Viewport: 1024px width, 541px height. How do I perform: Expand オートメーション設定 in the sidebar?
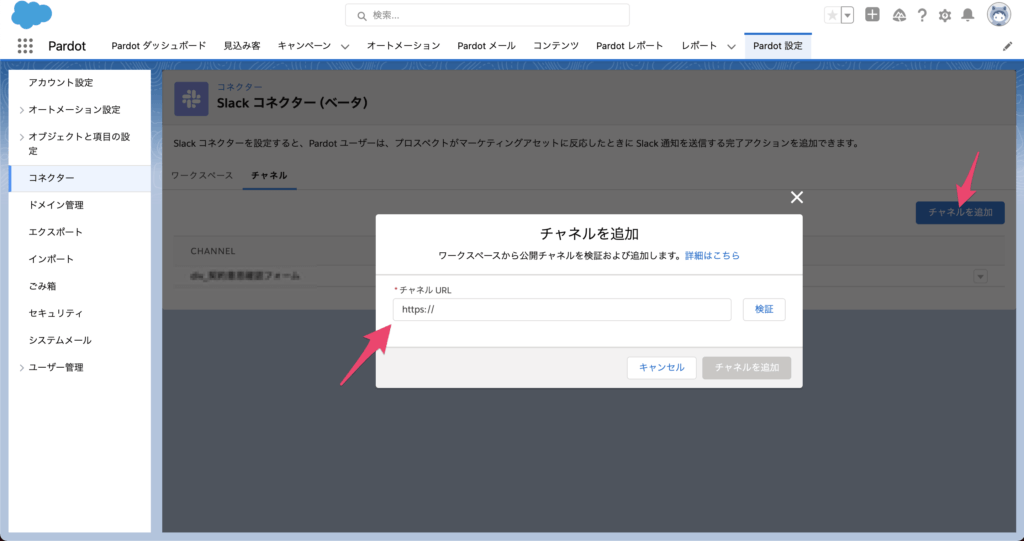click(22, 110)
